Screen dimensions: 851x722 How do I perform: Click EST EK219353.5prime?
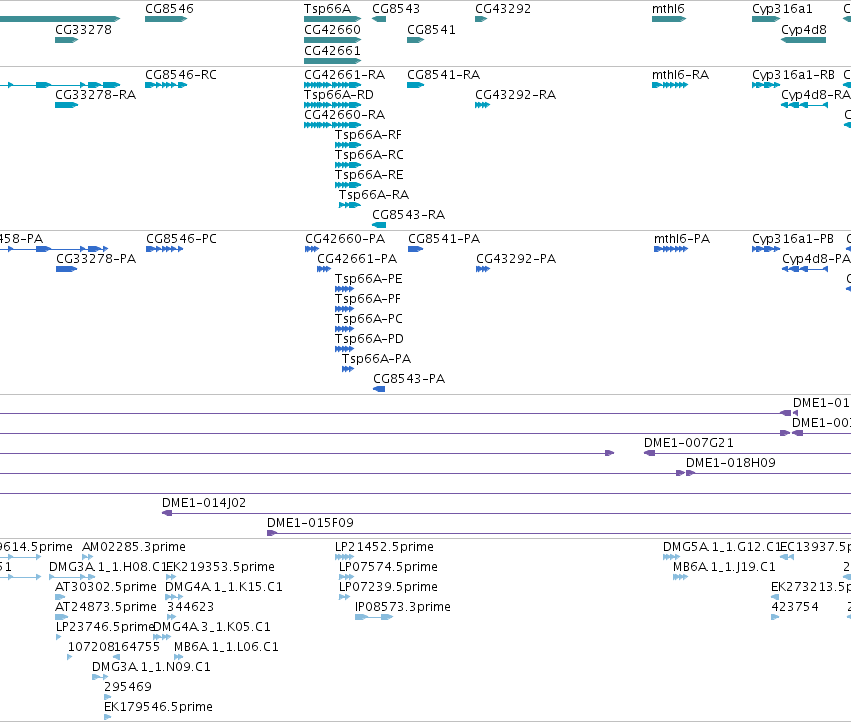coord(170,577)
